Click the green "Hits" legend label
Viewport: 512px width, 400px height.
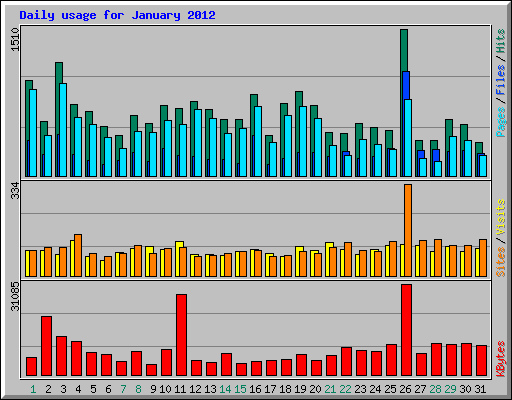500,41
